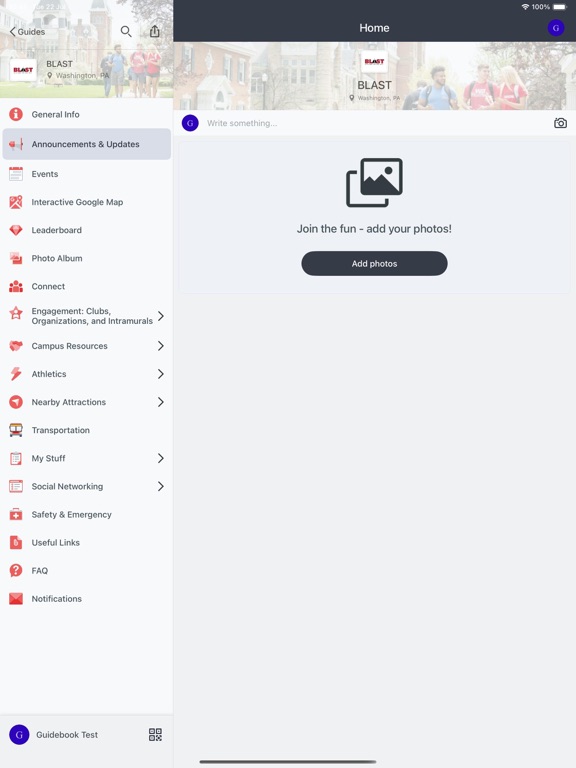Click the Add photos button
Image resolution: width=576 pixels, height=768 pixels.
coord(374,264)
